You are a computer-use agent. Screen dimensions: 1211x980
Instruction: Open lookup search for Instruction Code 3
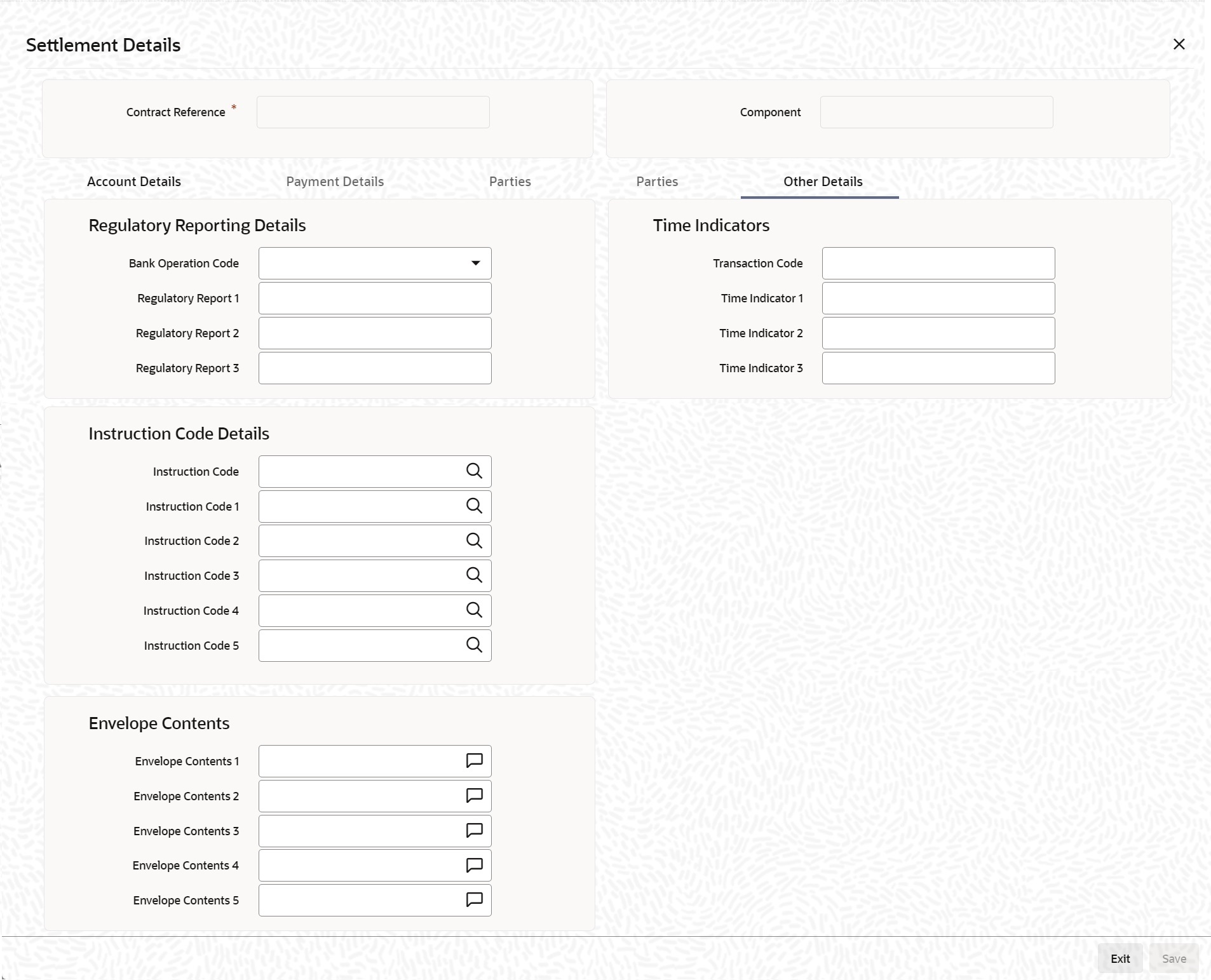474,575
